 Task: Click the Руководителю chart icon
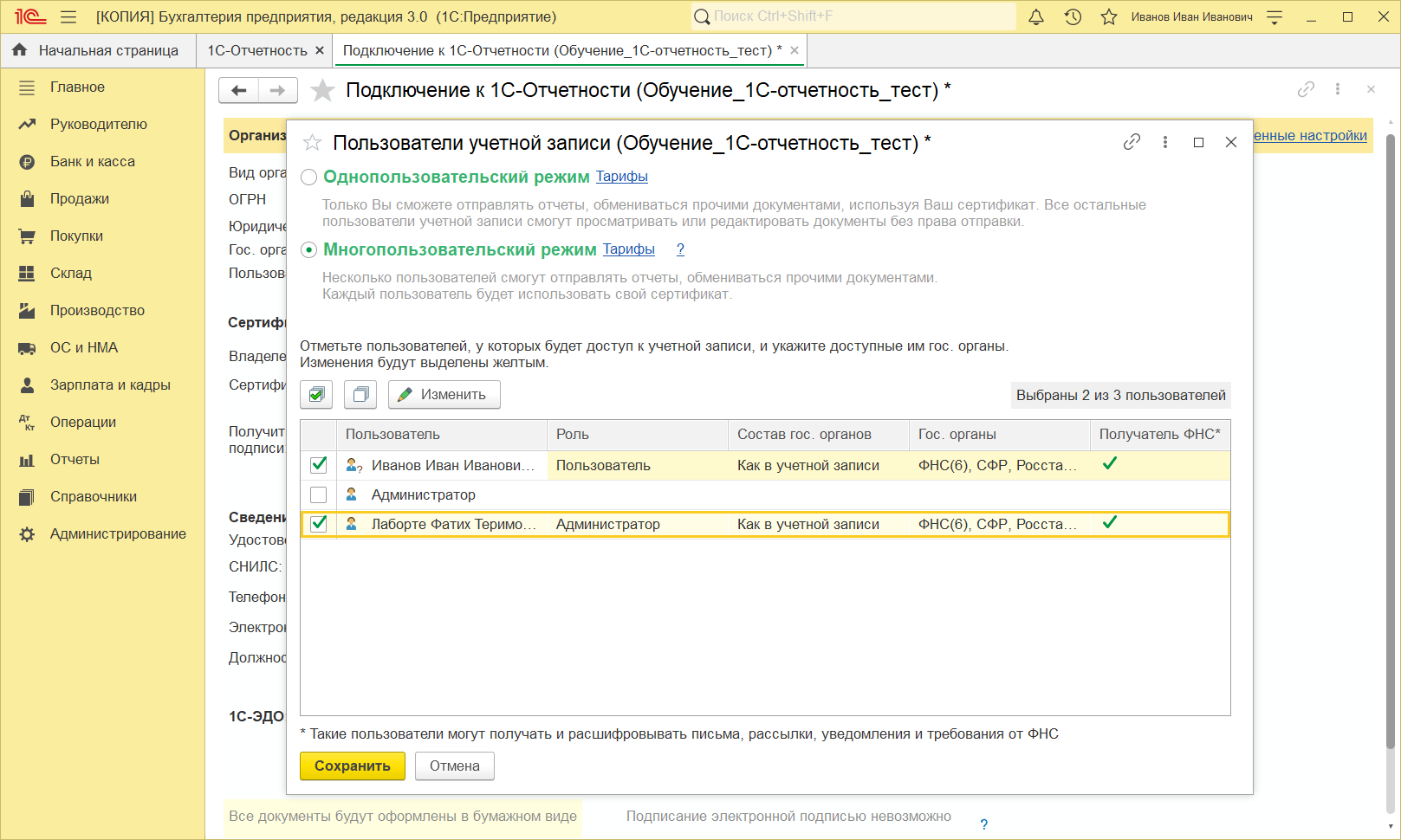[27, 125]
